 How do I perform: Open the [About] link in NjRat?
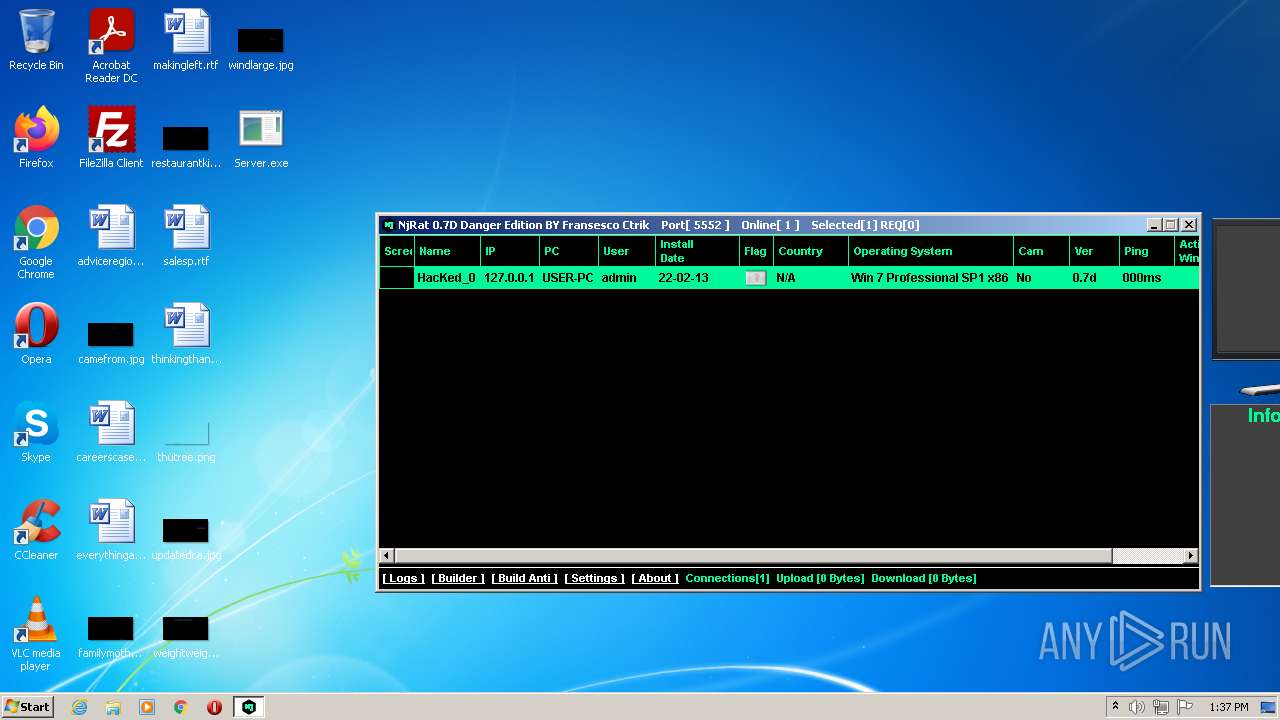pyautogui.click(x=655, y=578)
